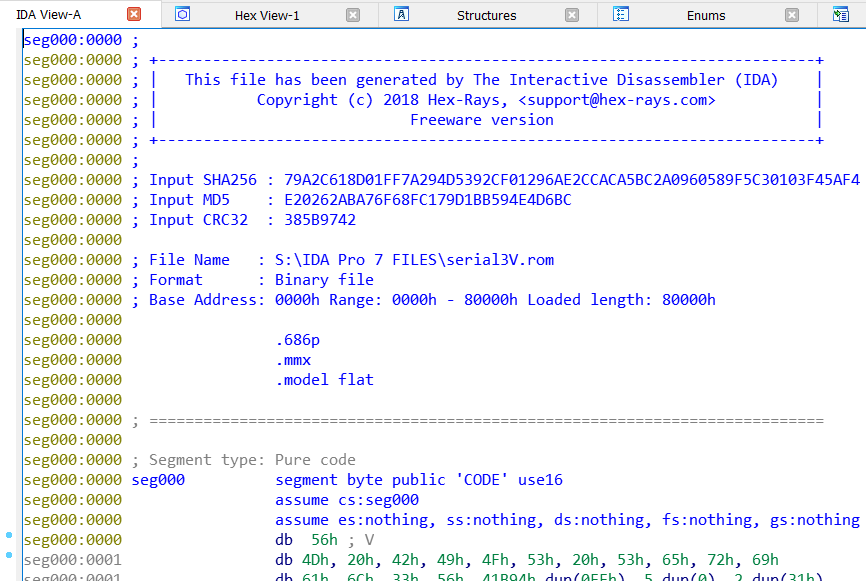
Task: Click the SHA256 hash value
Action: 572,180
